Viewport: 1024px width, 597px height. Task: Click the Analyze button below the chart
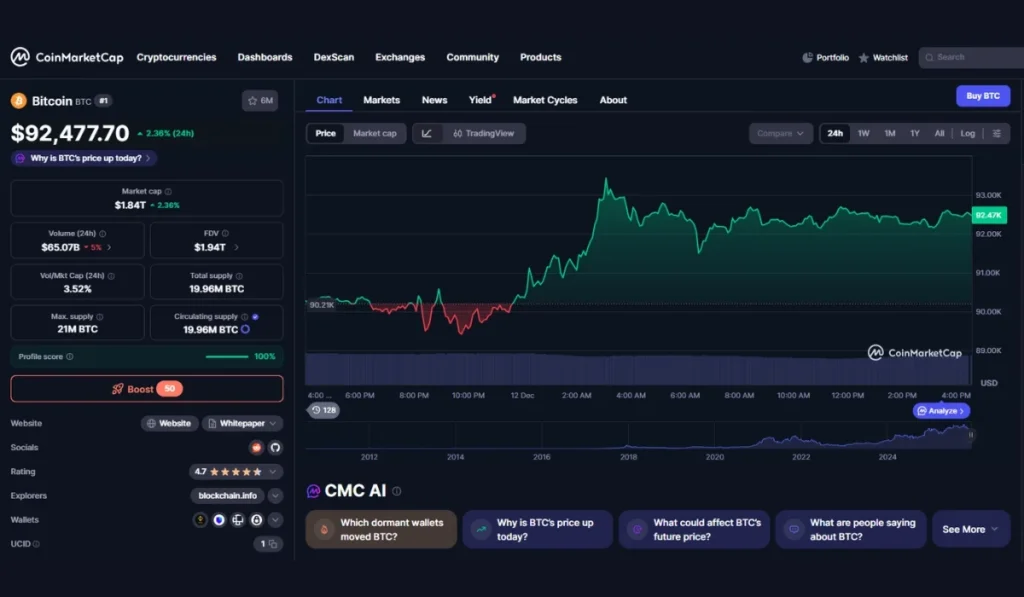(x=940, y=410)
